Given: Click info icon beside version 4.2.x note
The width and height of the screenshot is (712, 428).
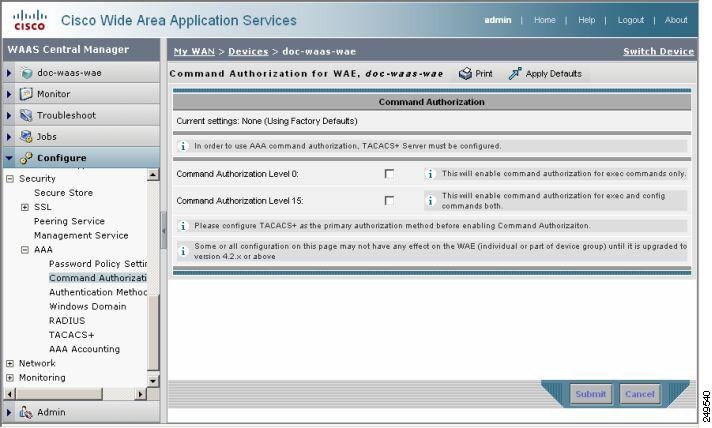Looking at the screenshot, I should [183, 251].
